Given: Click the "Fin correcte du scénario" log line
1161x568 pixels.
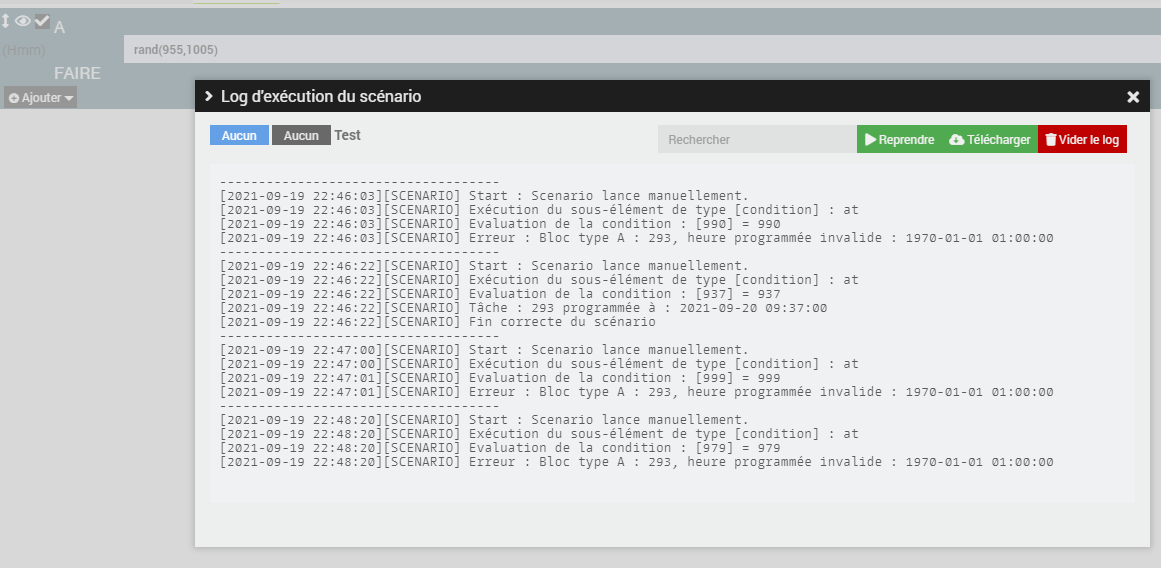Looking at the screenshot, I should 562,322.
